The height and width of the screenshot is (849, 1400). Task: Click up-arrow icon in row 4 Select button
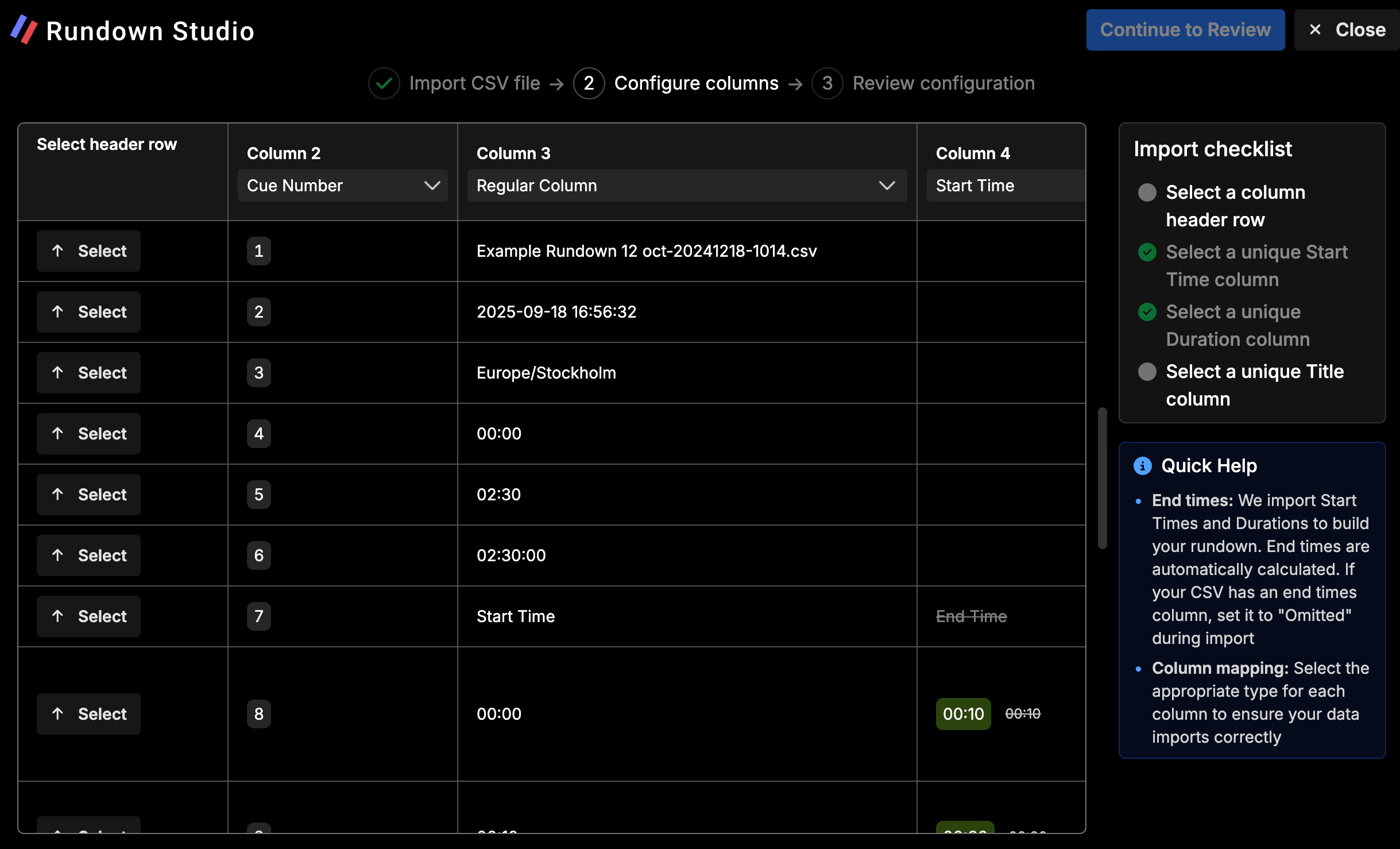click(57, 434)
